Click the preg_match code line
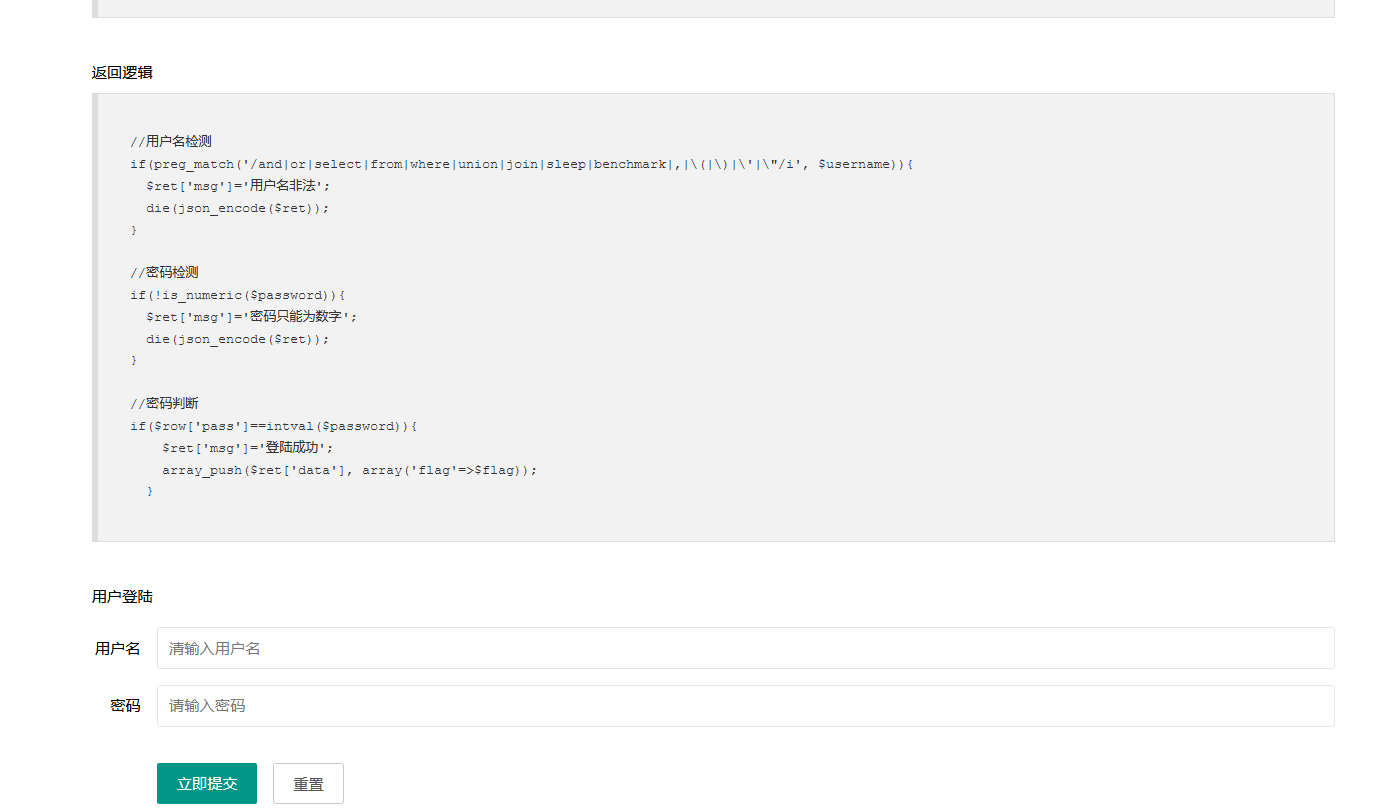 522,164
